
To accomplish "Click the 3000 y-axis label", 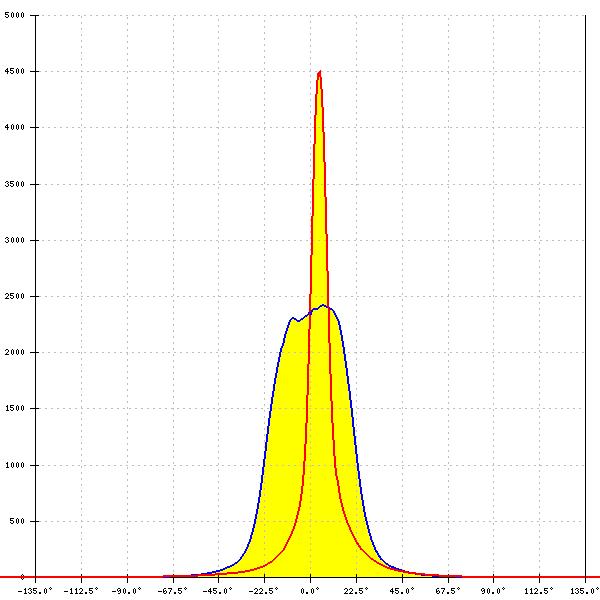I will click(x=14, y=240).
